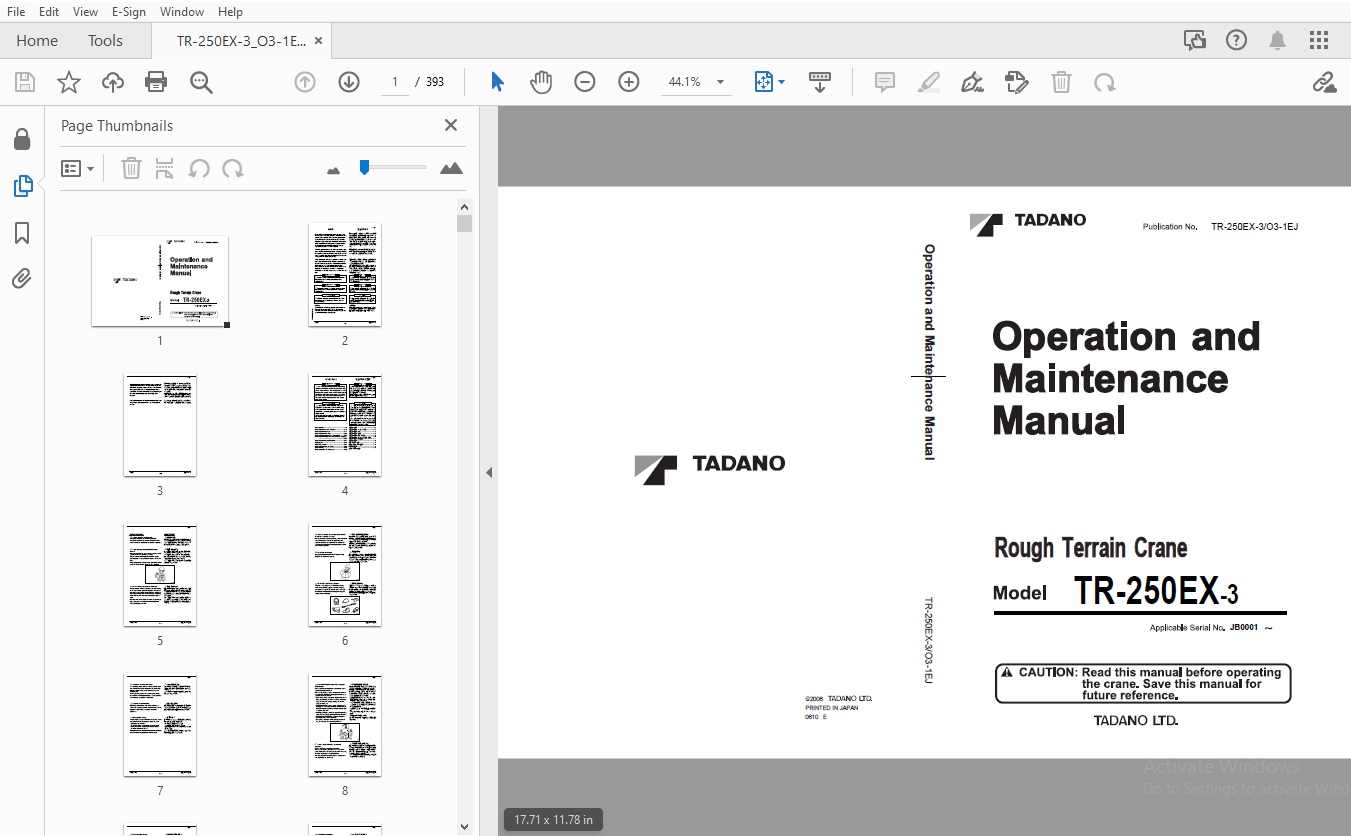Go to the previous page

(x=305, y=82)
